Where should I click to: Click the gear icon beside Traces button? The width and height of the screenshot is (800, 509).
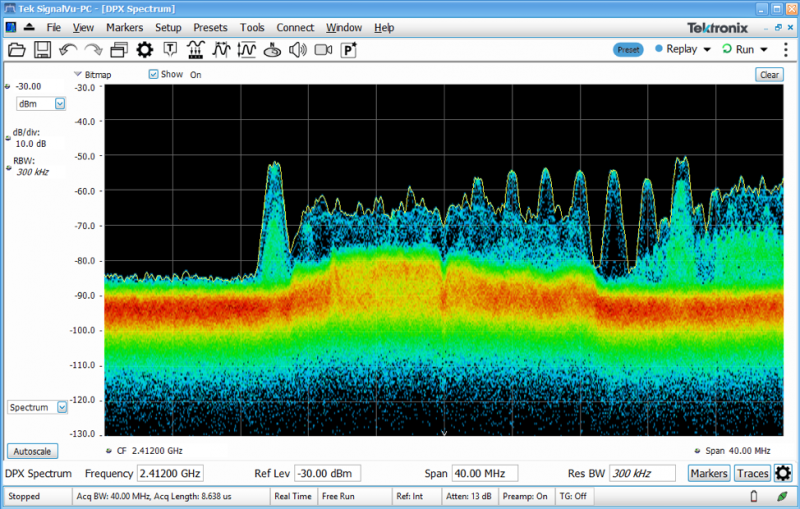click(783, 473)
